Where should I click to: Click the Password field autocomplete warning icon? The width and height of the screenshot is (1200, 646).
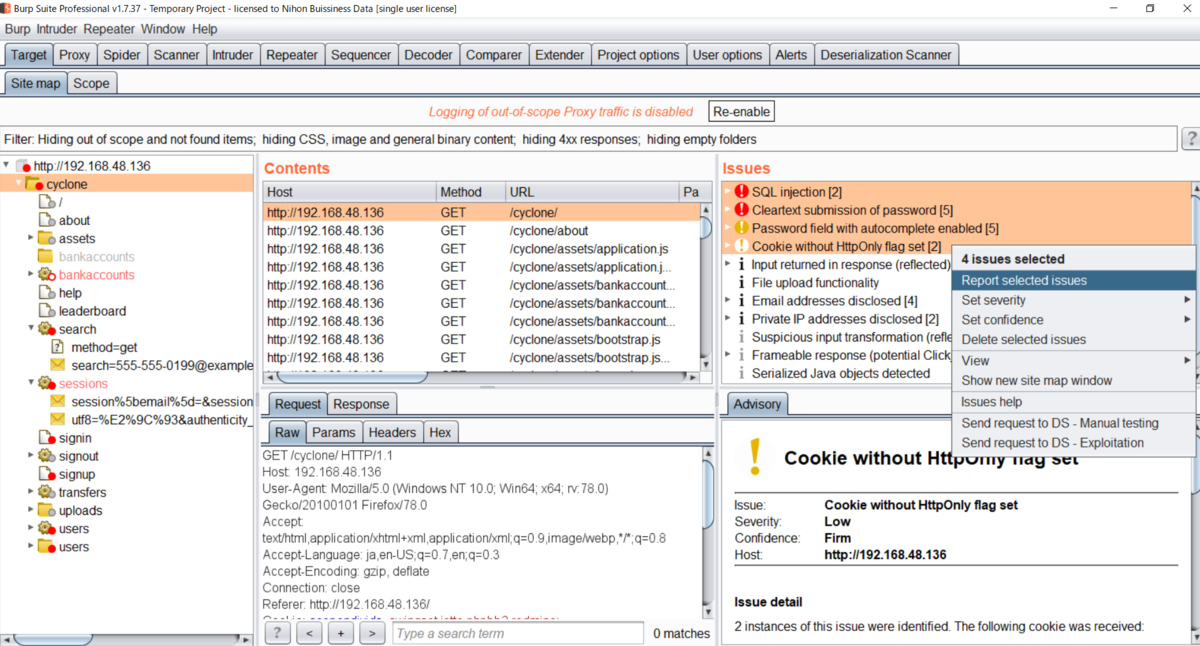(741, 228)
